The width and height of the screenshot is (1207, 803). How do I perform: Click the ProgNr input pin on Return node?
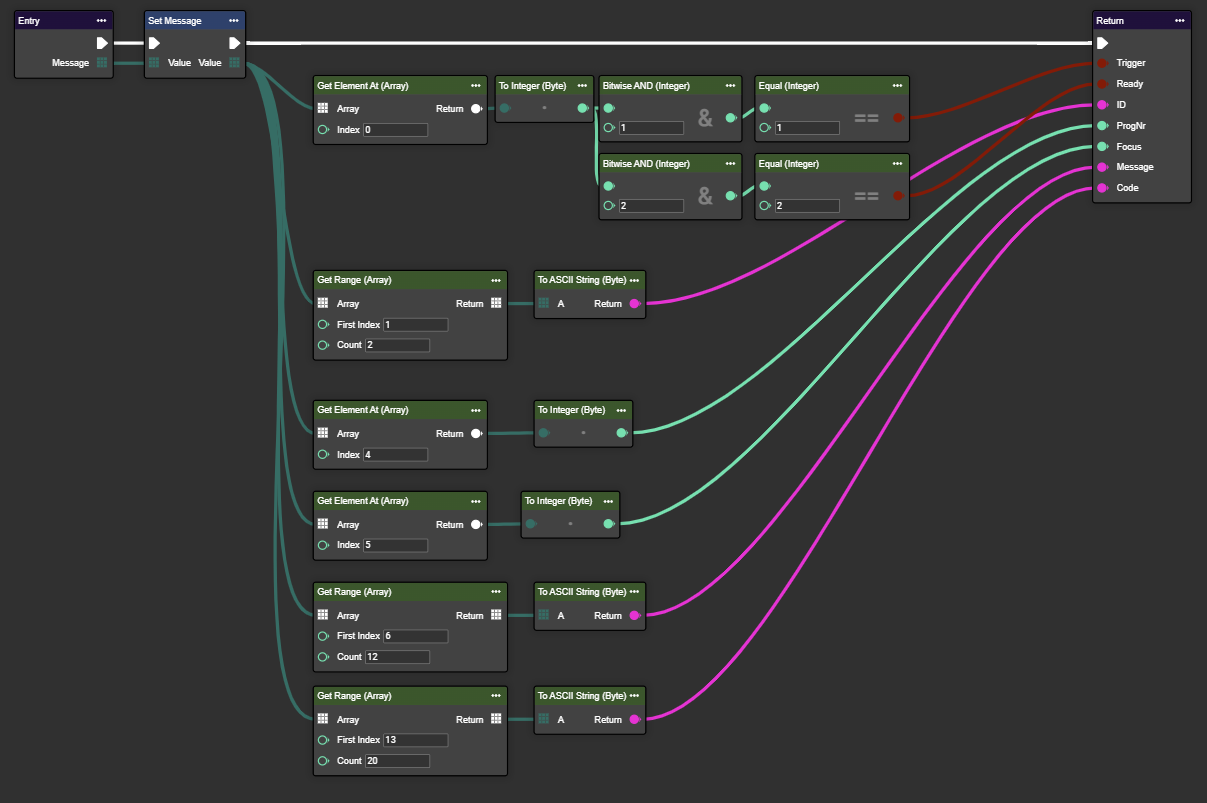[1102, 126]
